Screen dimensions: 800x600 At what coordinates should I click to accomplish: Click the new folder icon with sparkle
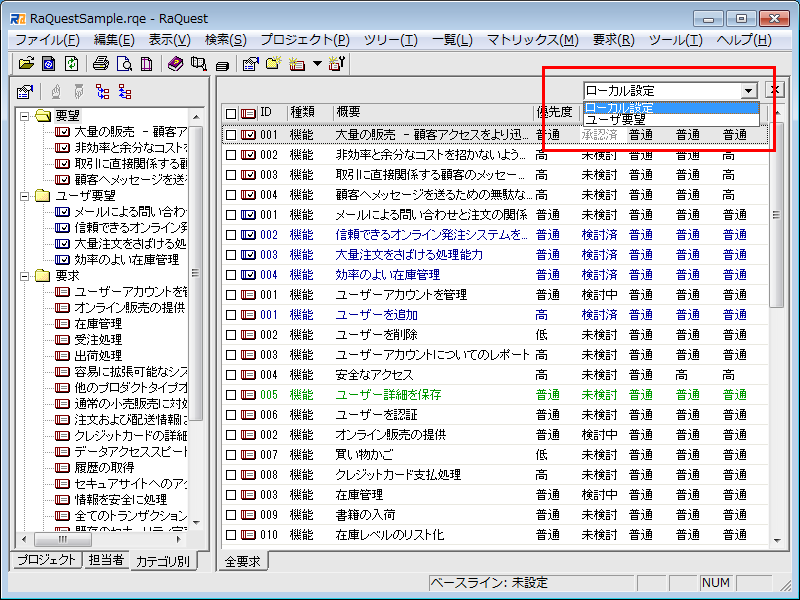[273, 63]
